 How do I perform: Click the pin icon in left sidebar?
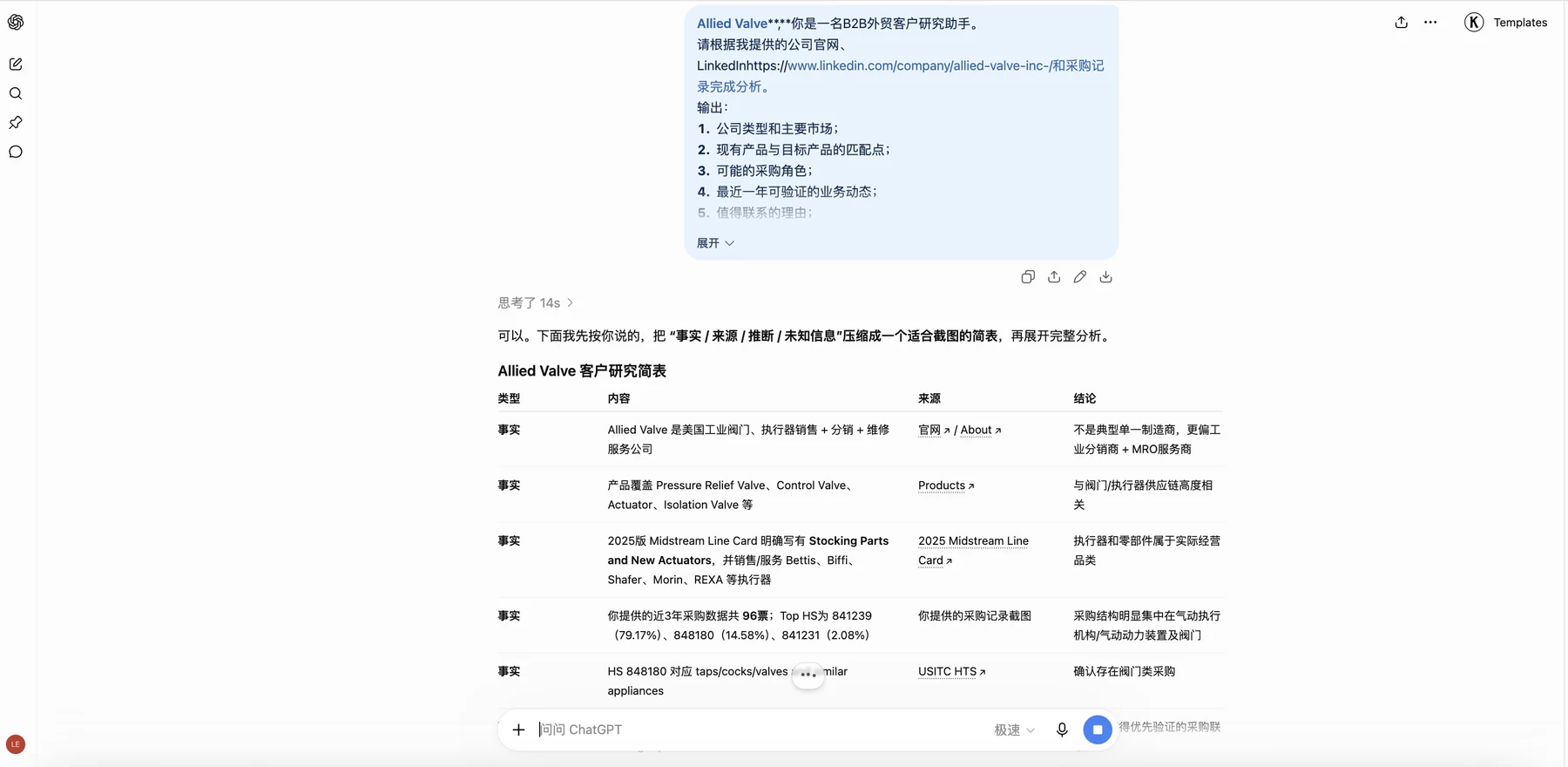(16, 123)
